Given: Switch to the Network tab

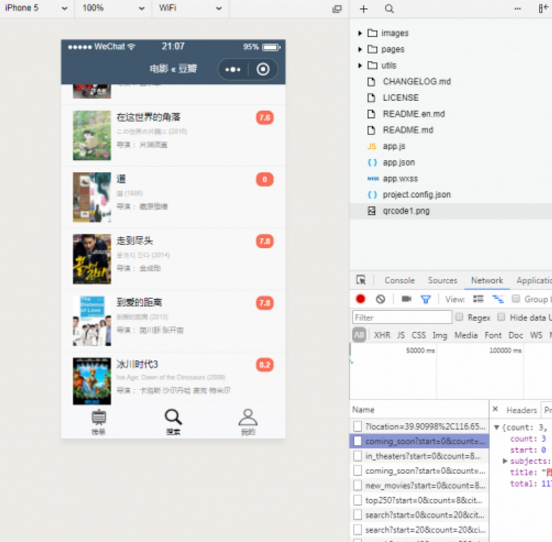Looking at the screenshot, I should [487, 281].
